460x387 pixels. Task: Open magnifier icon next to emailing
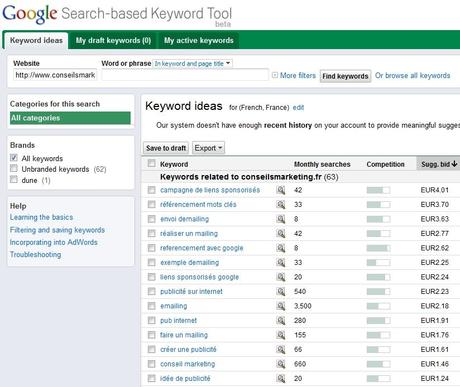[x=281, y=306]
